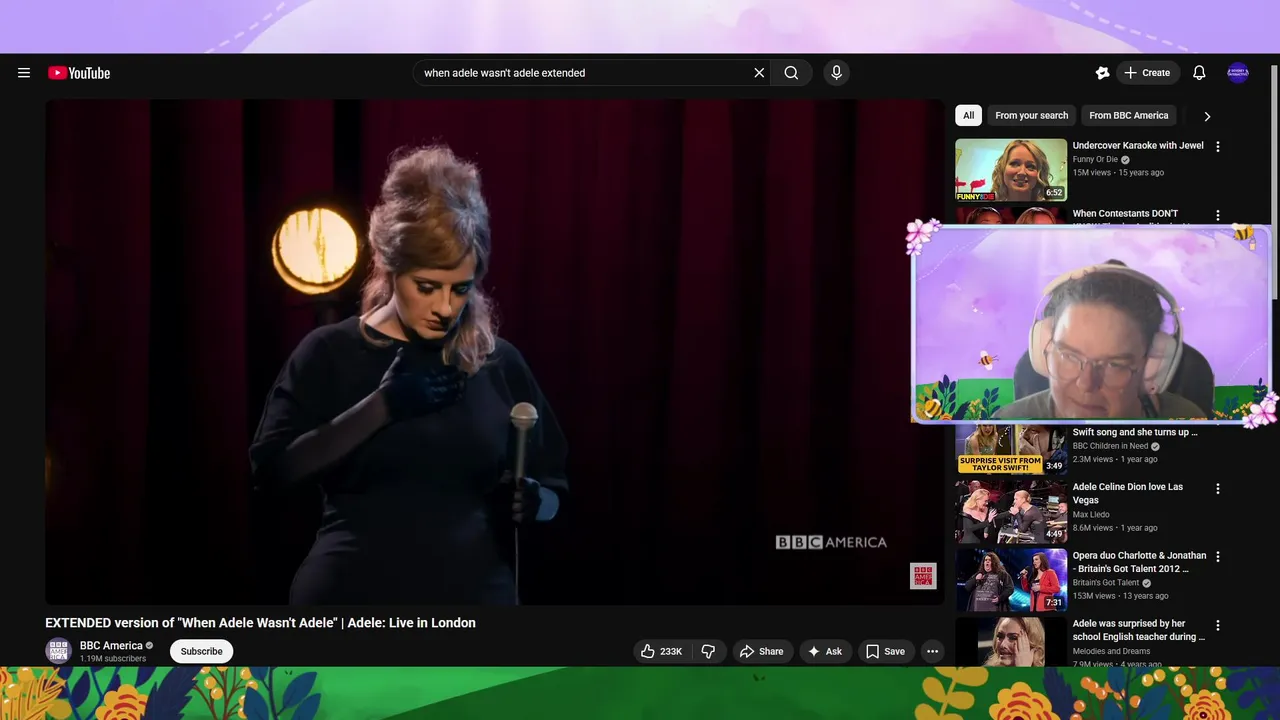The width and height of the screenshot is (1280, 720).
Task: Open BBC America channel avatar
Action: [59, 651]
